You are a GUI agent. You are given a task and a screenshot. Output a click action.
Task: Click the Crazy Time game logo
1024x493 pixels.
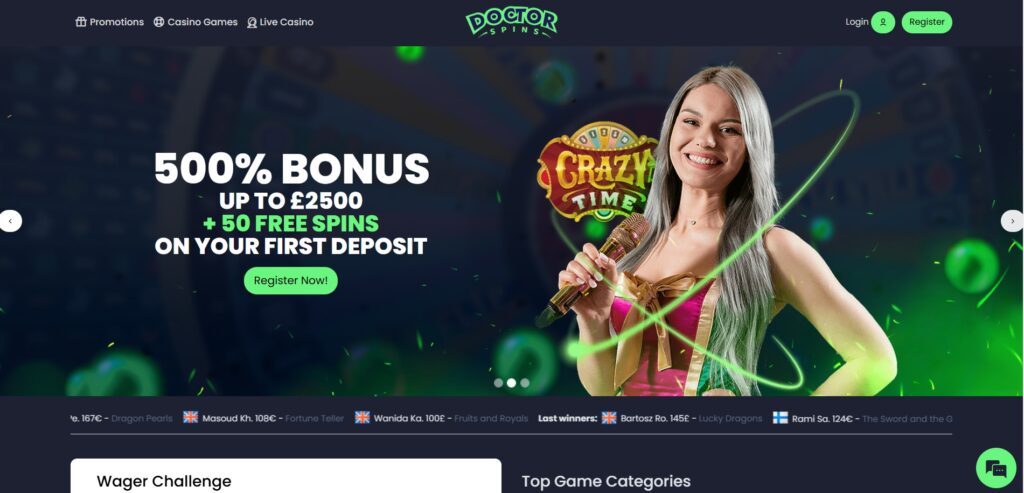[597, 172]
